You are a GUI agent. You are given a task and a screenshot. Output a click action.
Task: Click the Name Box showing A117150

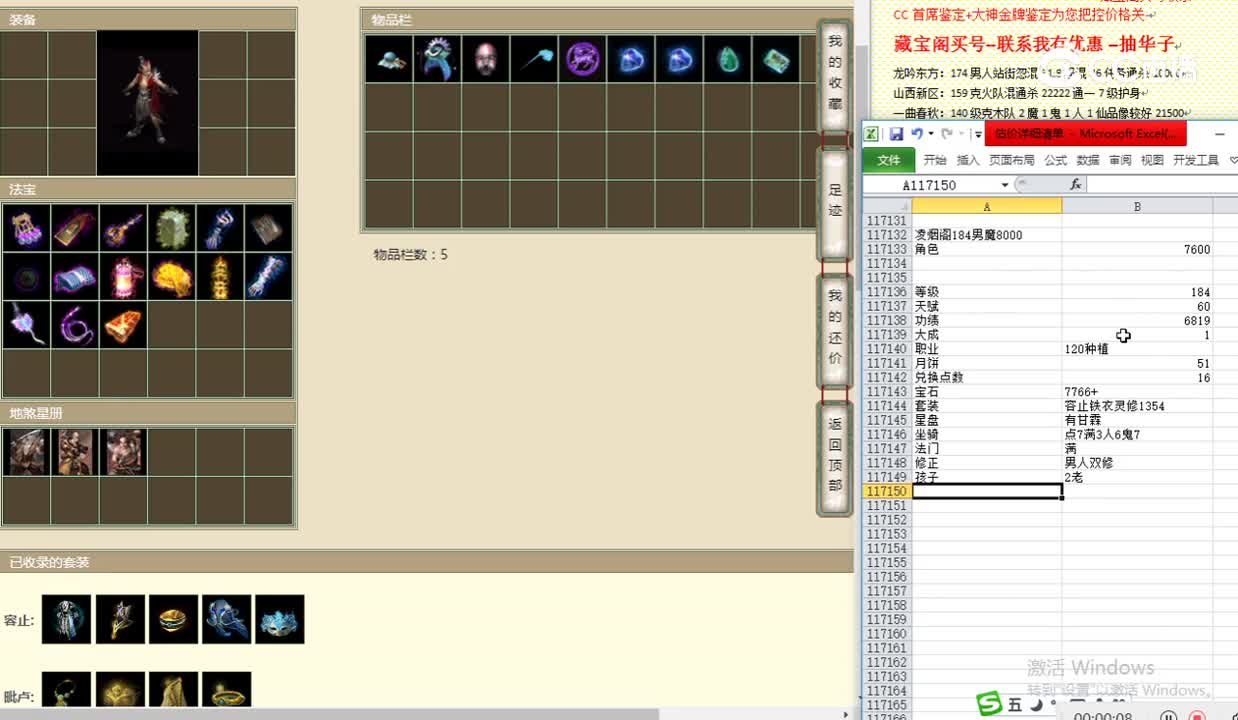[930, 185]
